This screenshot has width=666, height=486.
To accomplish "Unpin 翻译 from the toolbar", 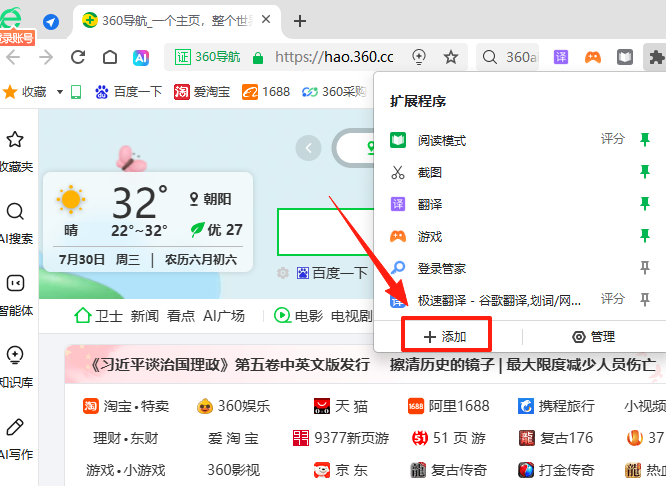I will [645, 203].
